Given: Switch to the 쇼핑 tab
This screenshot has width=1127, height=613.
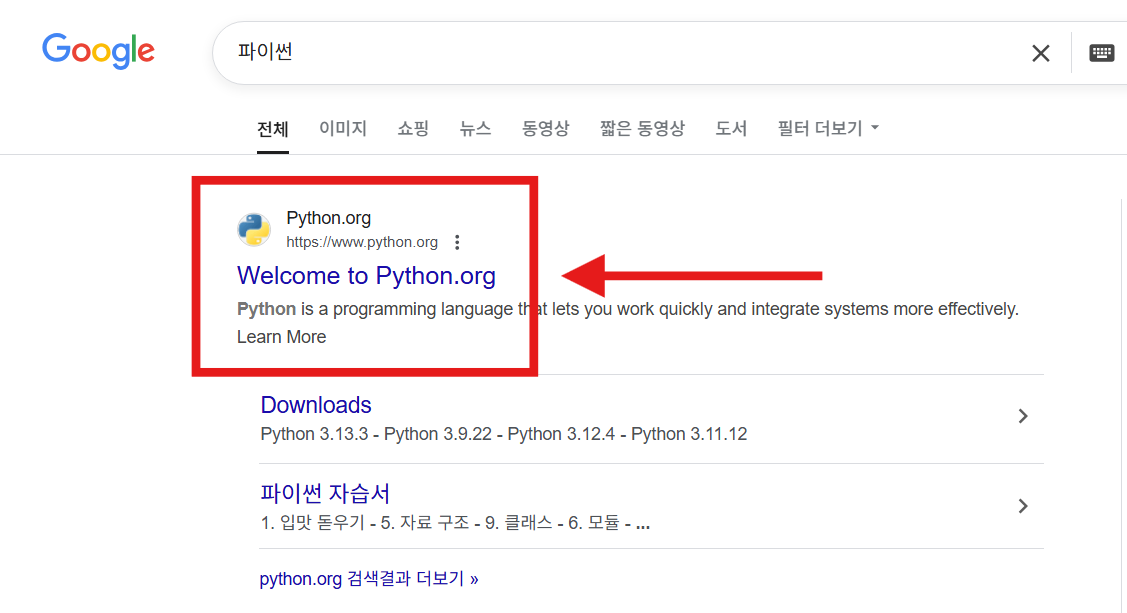Looking at the screenshot, I should point(413,129).
